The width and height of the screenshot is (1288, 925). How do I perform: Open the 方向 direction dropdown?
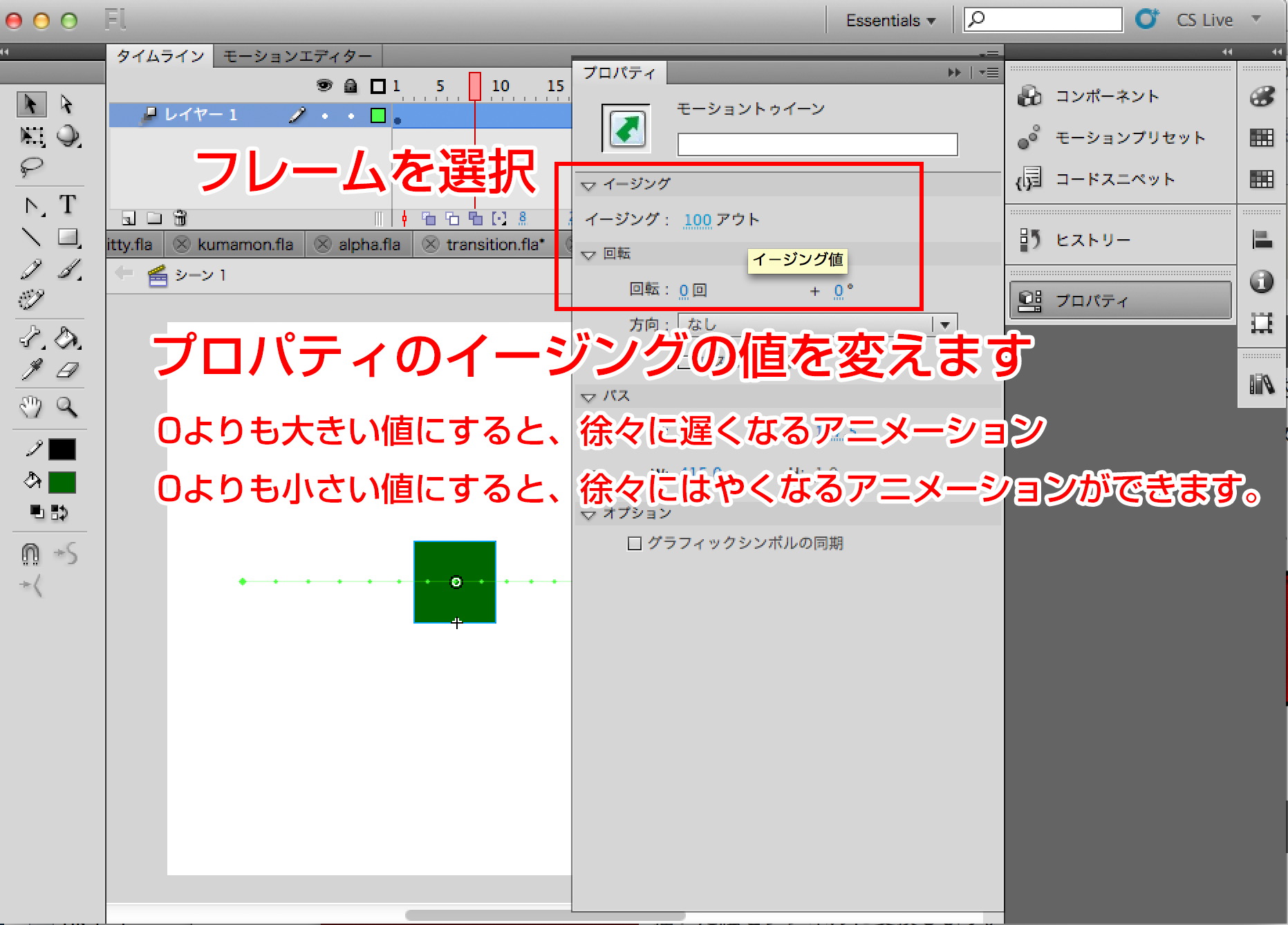pyautogui.click(x=944, y=324)
